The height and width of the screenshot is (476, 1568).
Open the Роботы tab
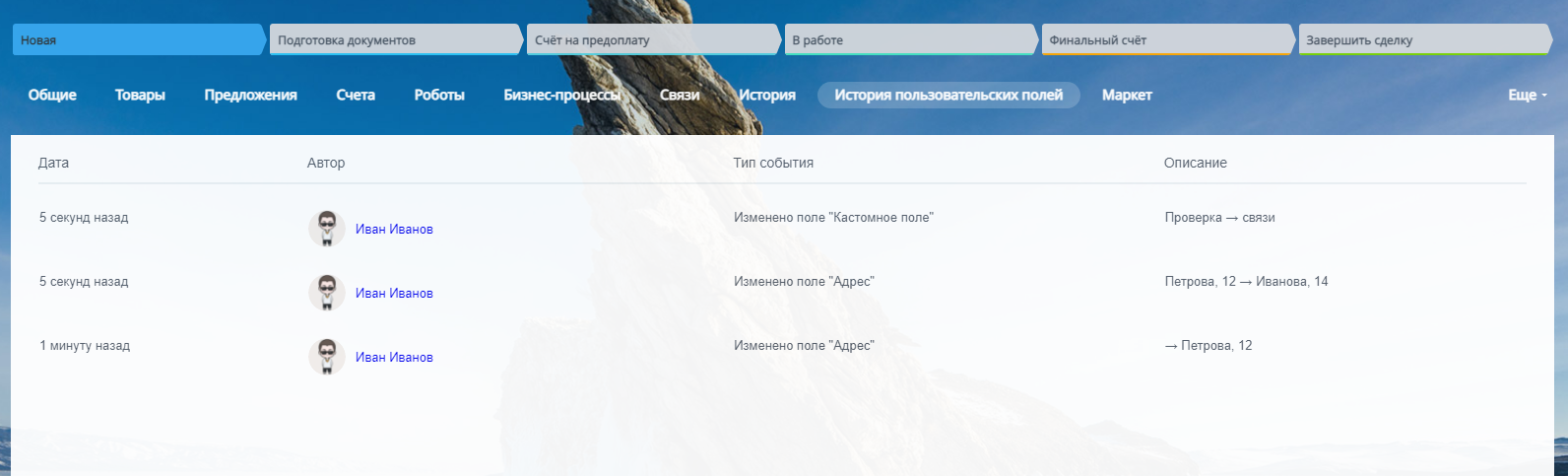[x=439, y=96]
